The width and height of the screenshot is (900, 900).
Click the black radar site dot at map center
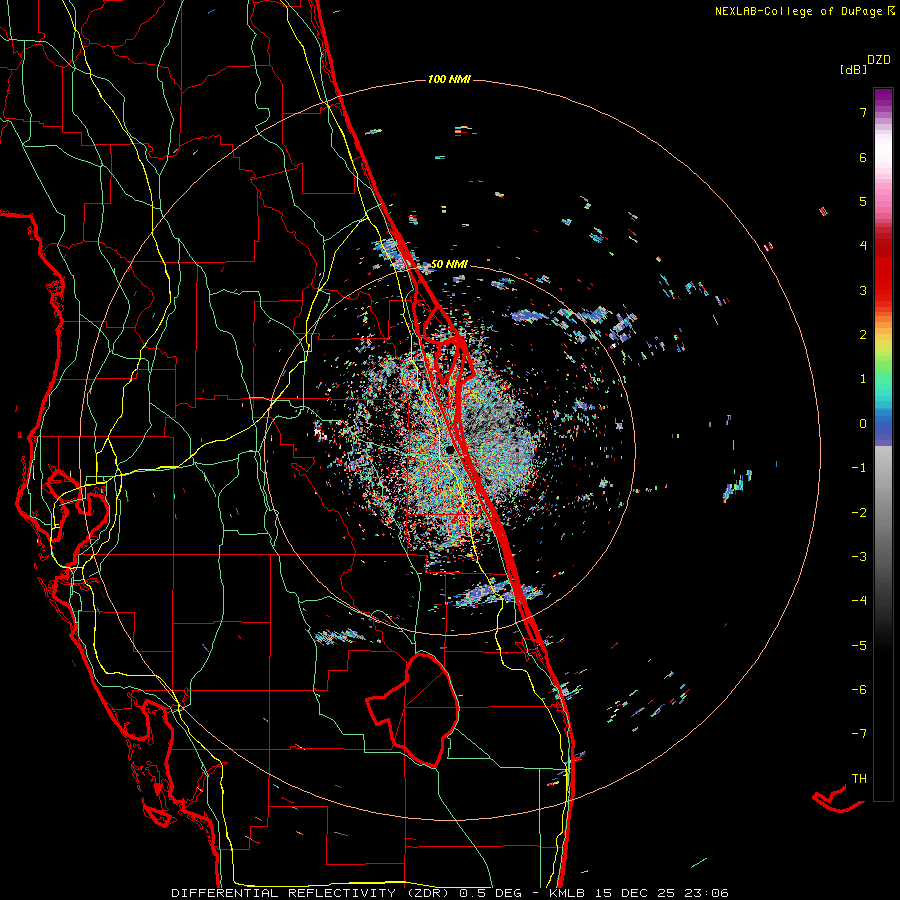[x=451, y=449]
